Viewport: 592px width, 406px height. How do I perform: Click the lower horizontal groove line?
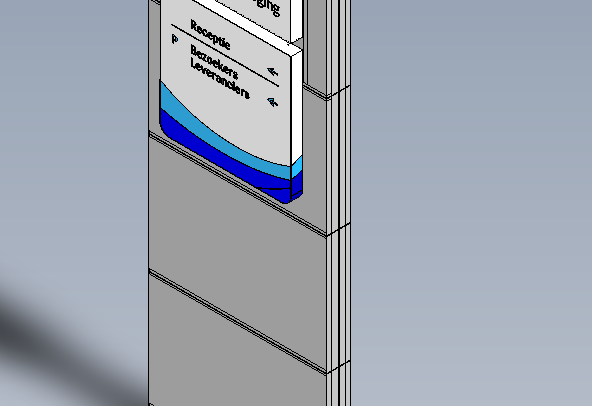238,321
